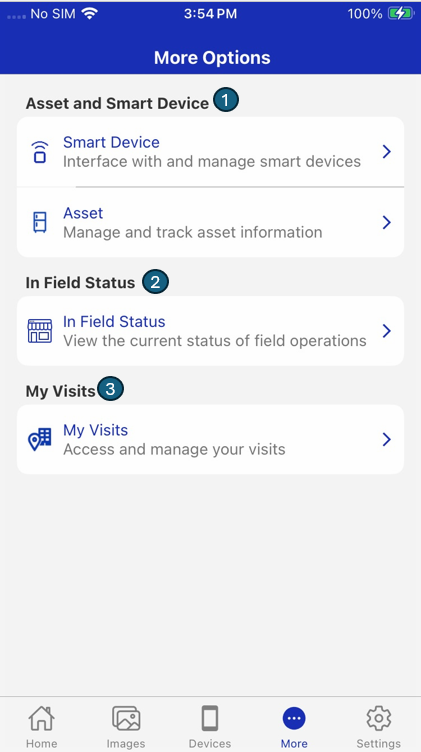Tap the Asset refrigerator icon

pos(40,223)
